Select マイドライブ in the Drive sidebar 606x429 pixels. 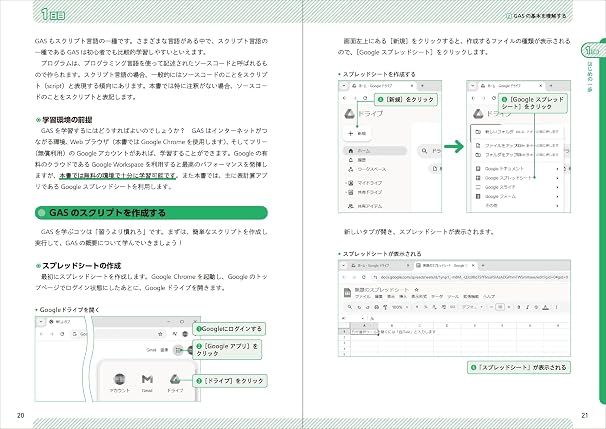(x=369, y=183)
